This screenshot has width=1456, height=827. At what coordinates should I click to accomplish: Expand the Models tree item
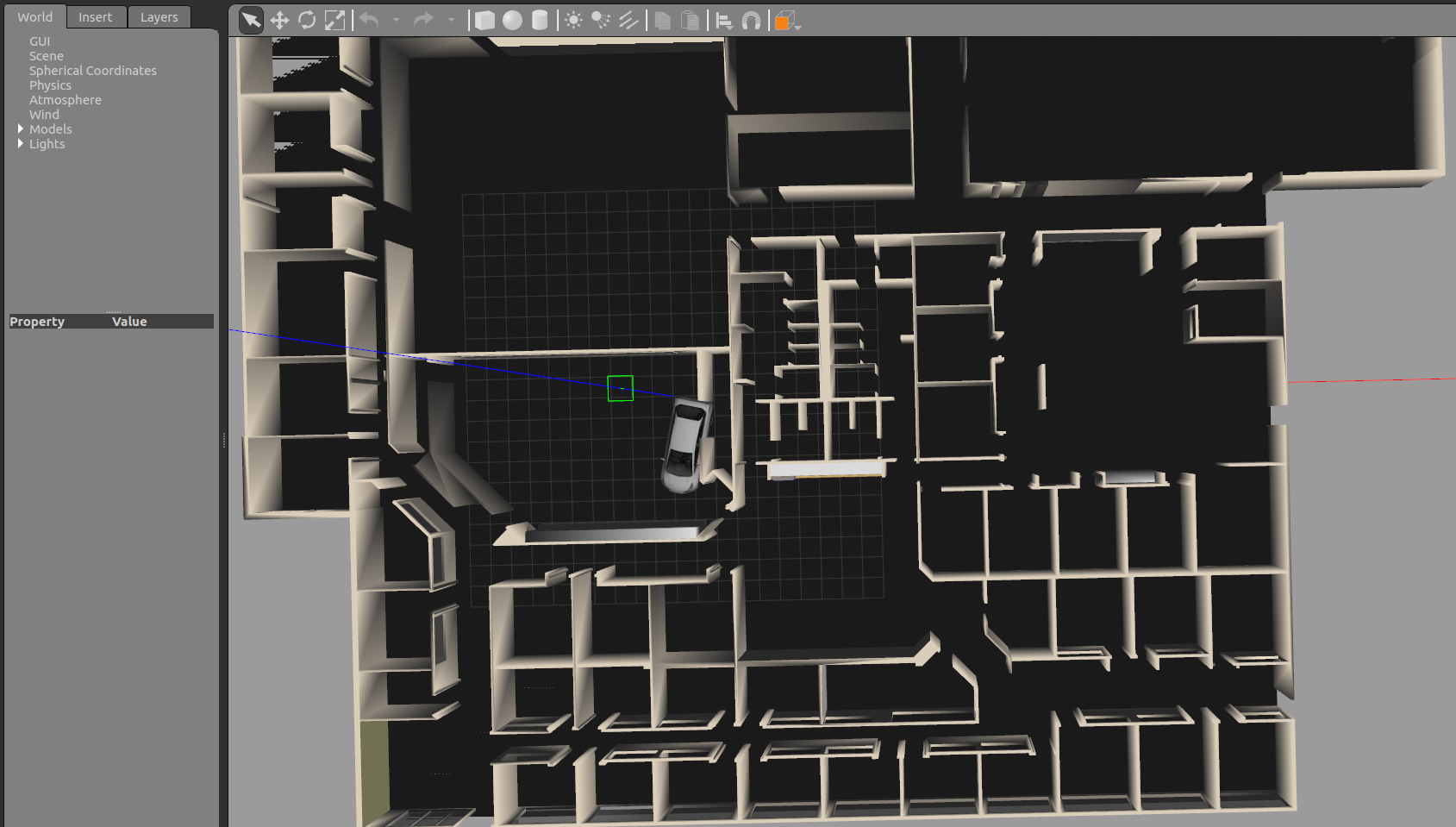[x=21, y=128]
